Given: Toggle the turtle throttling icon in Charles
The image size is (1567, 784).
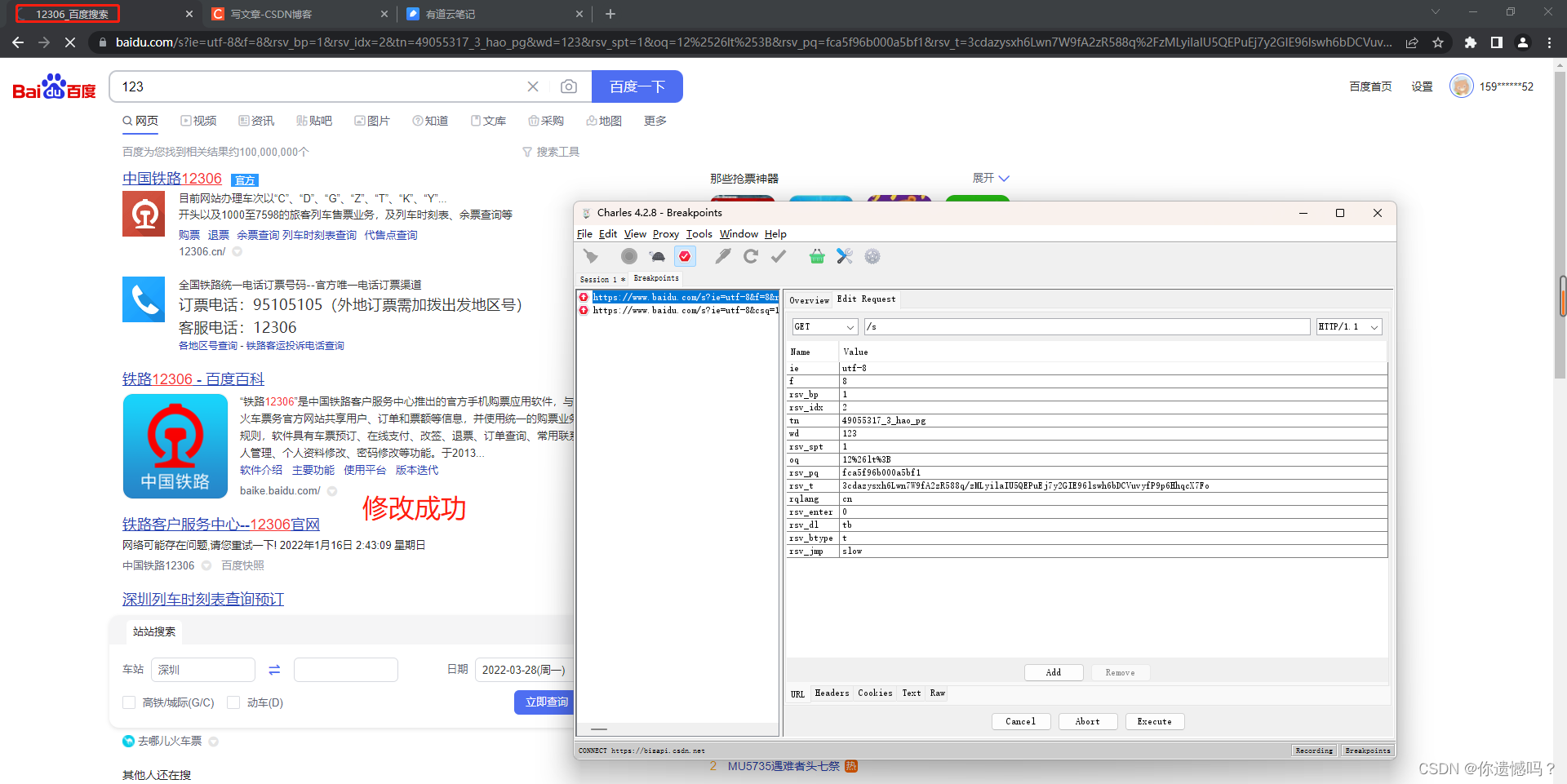Looking at the screenshot, I should pos(657,256).
